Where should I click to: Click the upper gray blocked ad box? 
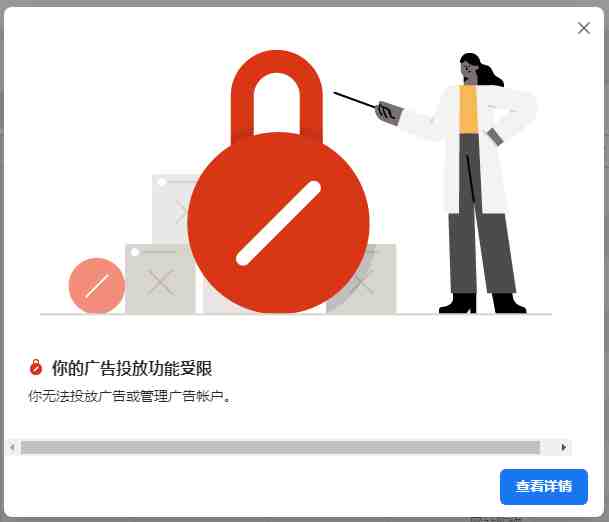(x=171, y=210)
